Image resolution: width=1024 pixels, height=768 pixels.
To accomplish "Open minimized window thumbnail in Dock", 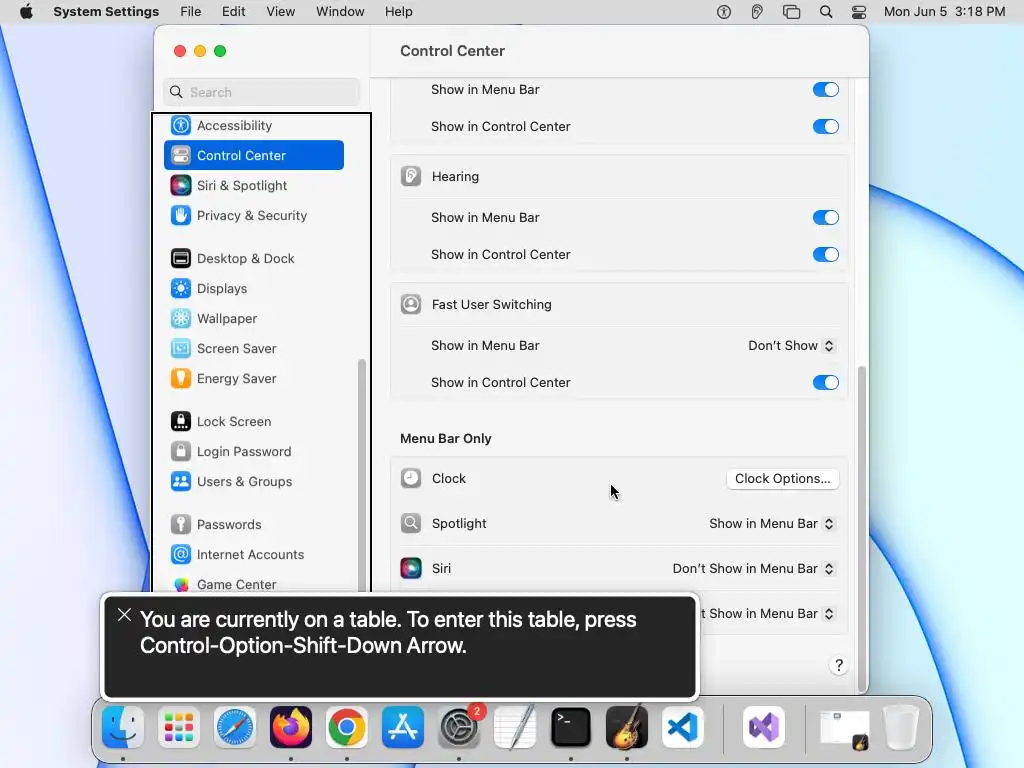I will pyautogui.click(x=845, y=728).
